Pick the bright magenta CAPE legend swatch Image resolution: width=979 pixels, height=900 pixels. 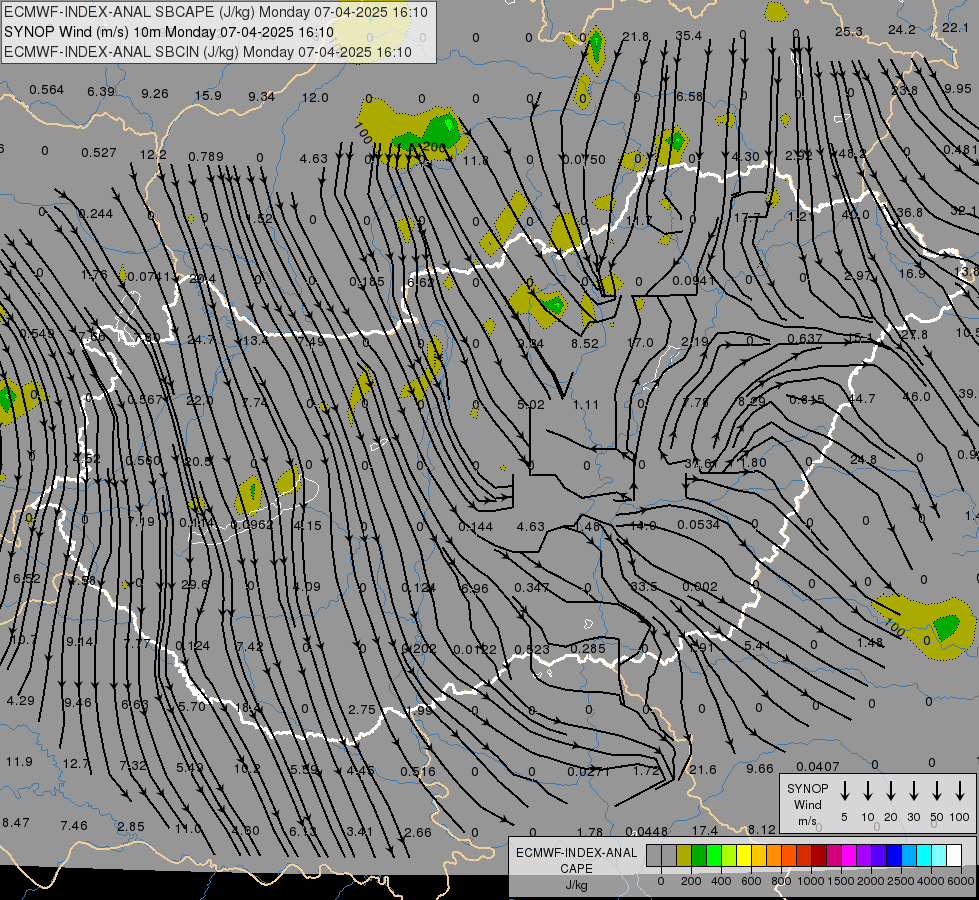pyautogui.click(x=849, y=856)
